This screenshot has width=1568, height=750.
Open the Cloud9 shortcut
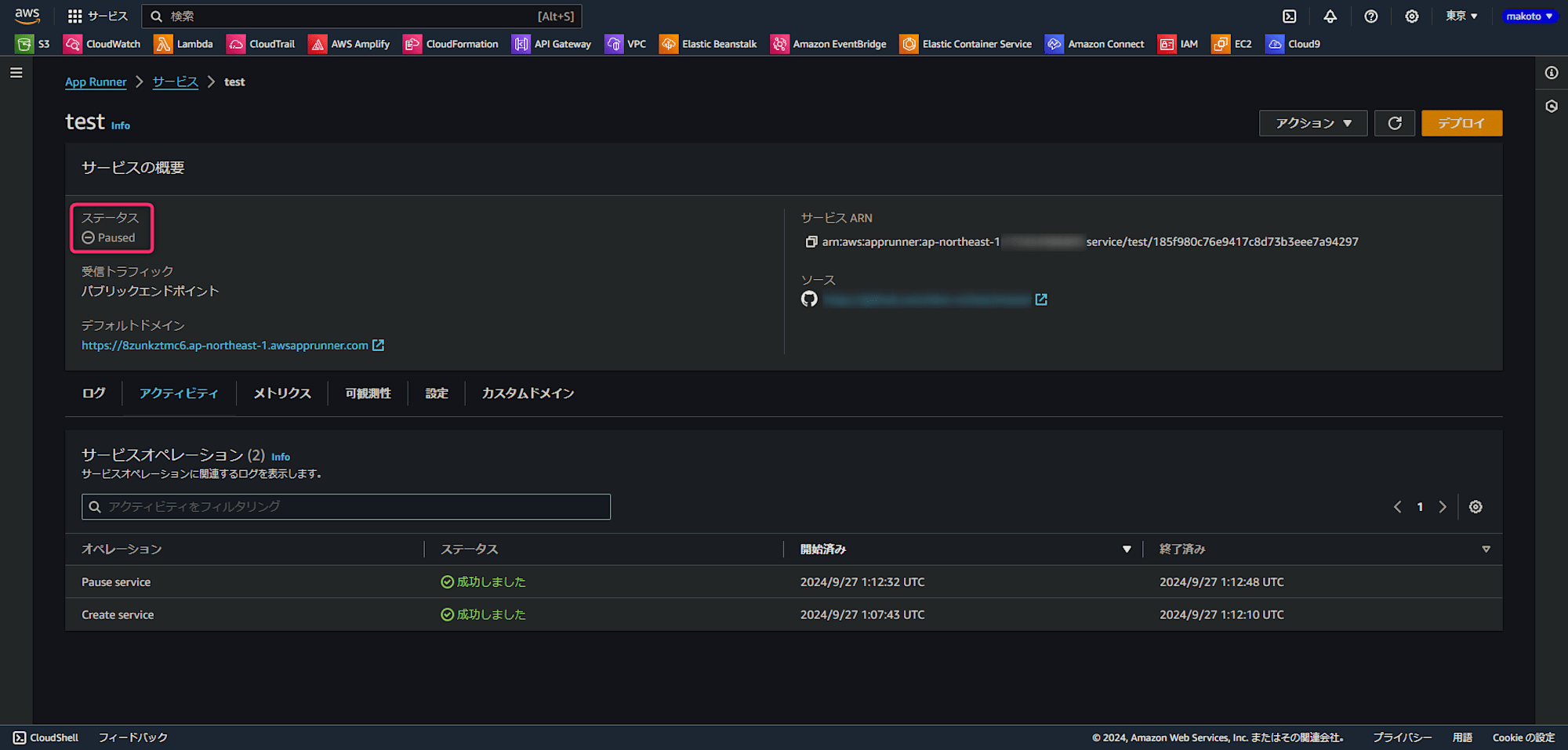(x=1294, y=44)
